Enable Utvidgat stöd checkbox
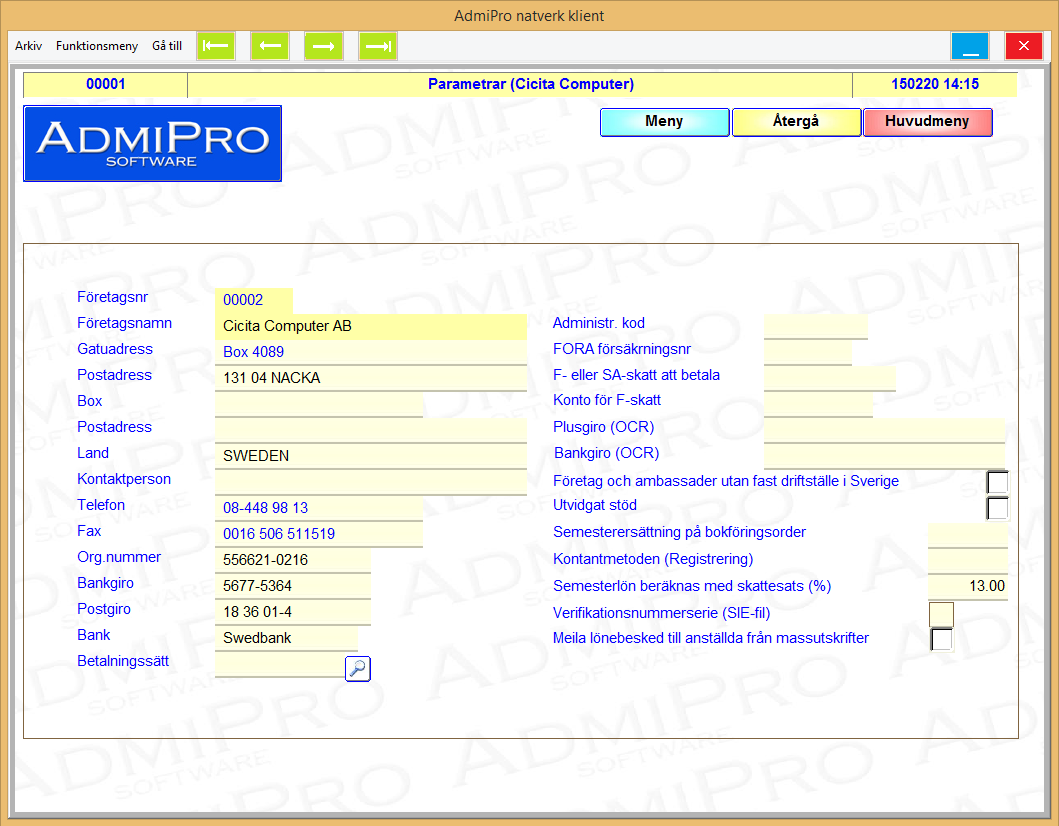 [997, 508]
